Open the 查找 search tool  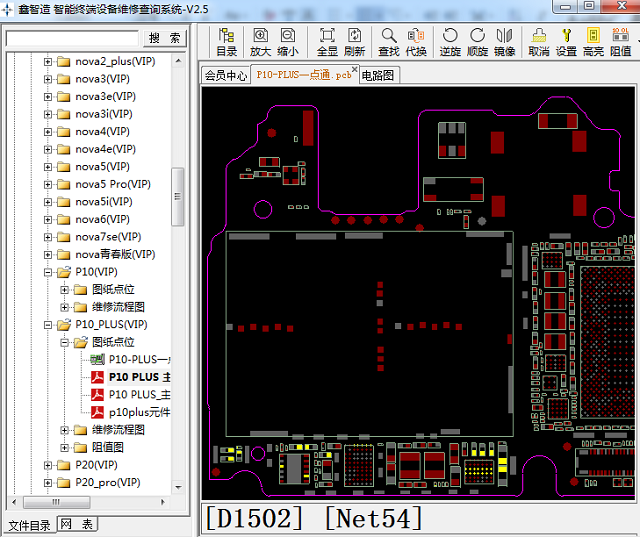389,42
